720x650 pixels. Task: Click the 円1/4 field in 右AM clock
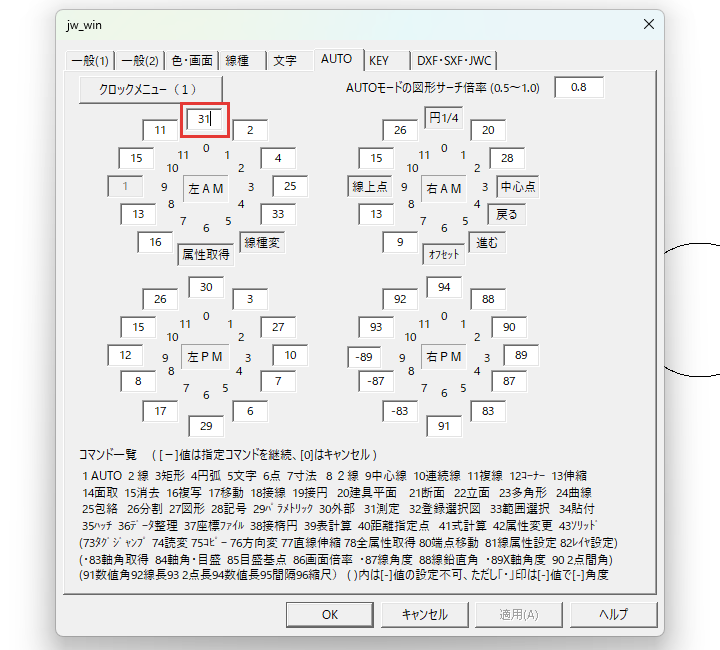click(x=444, y=118)
